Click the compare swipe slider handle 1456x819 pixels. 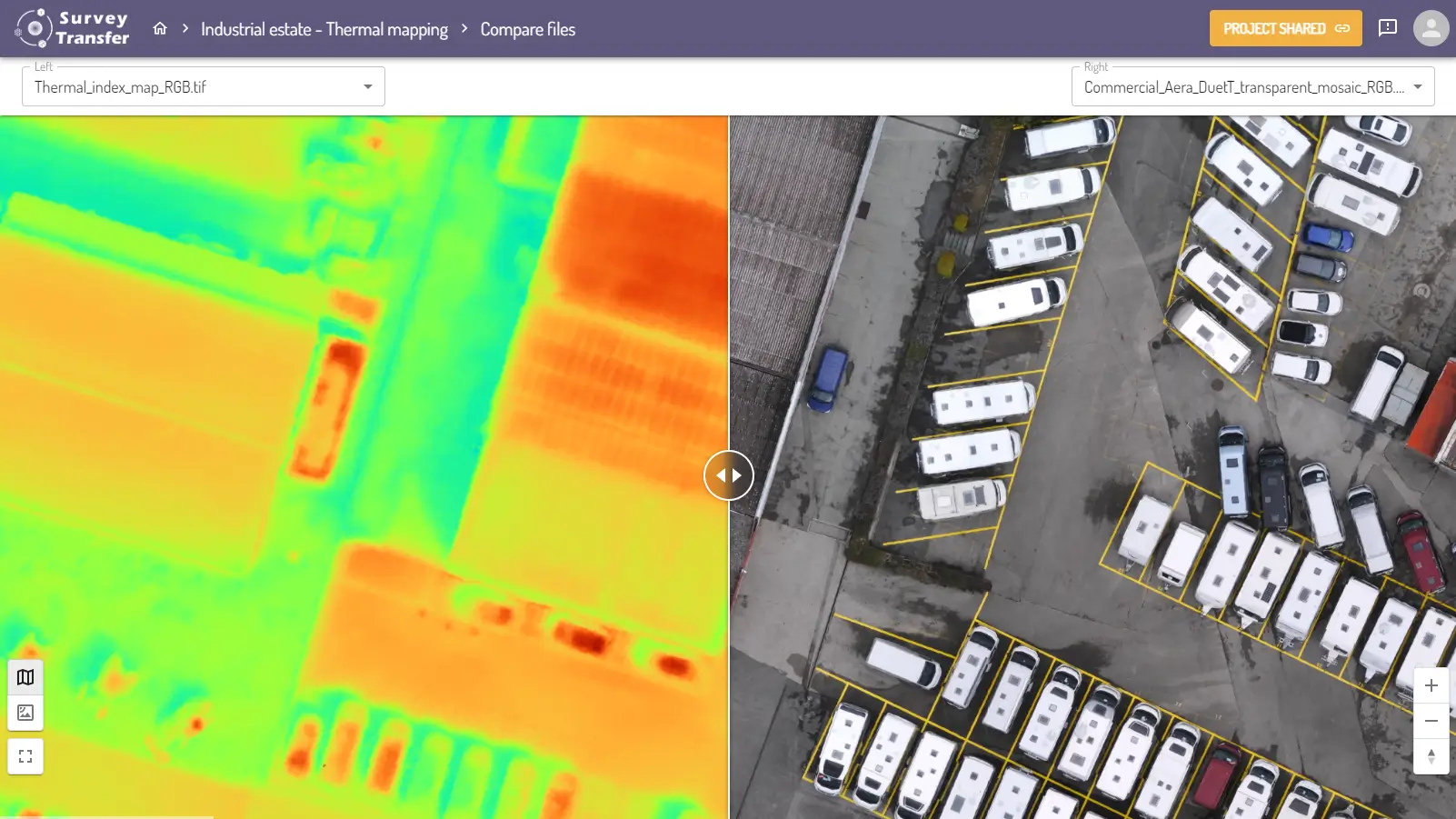pos(729,474)
